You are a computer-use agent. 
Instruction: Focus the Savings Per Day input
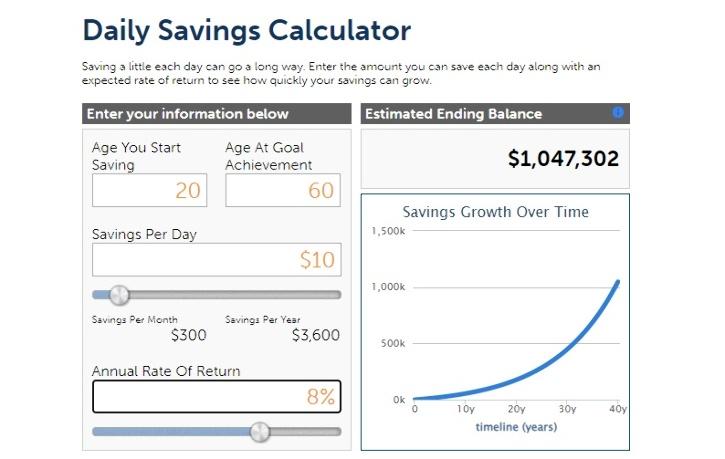[x=216, y=260]
